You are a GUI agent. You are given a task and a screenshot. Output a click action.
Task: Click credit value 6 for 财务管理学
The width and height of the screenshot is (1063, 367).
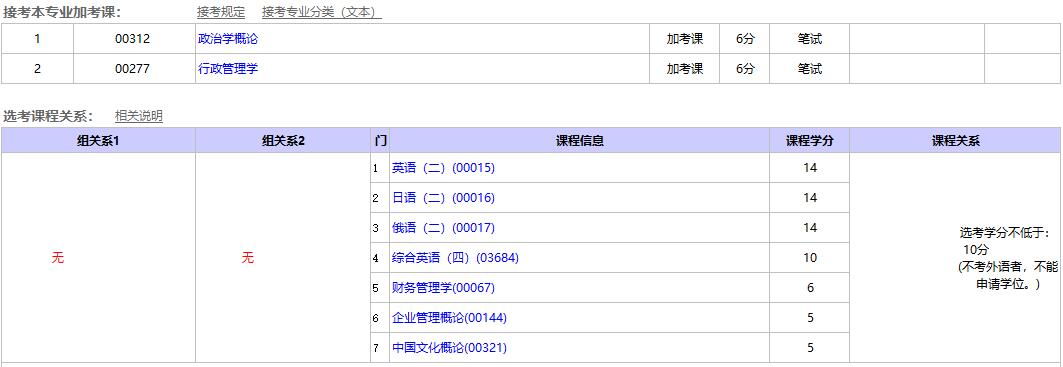pos(809,288)
